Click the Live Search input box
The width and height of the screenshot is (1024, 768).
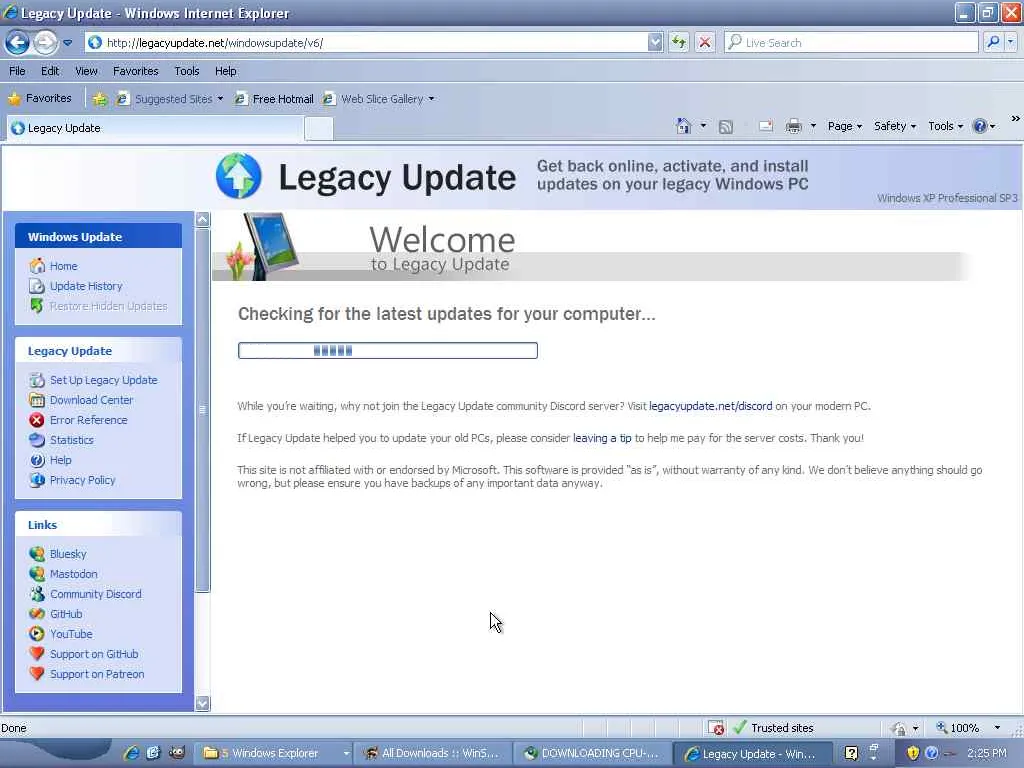pos(852,43)
